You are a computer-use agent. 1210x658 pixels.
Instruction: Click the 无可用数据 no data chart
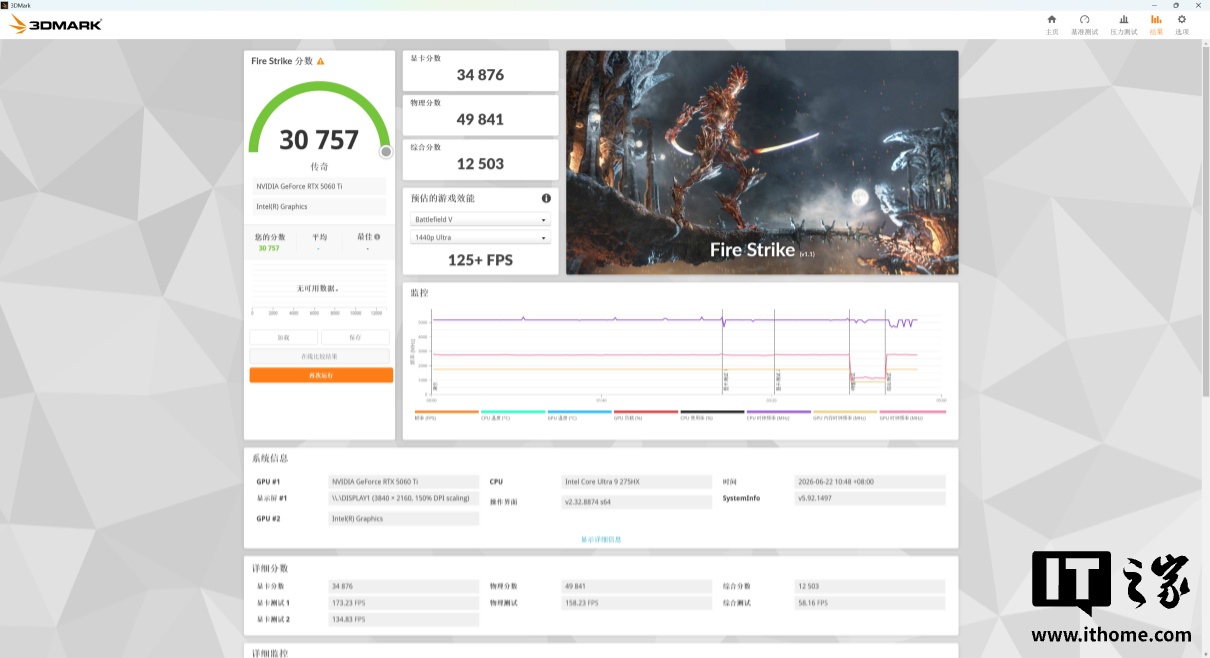point(319,290)
